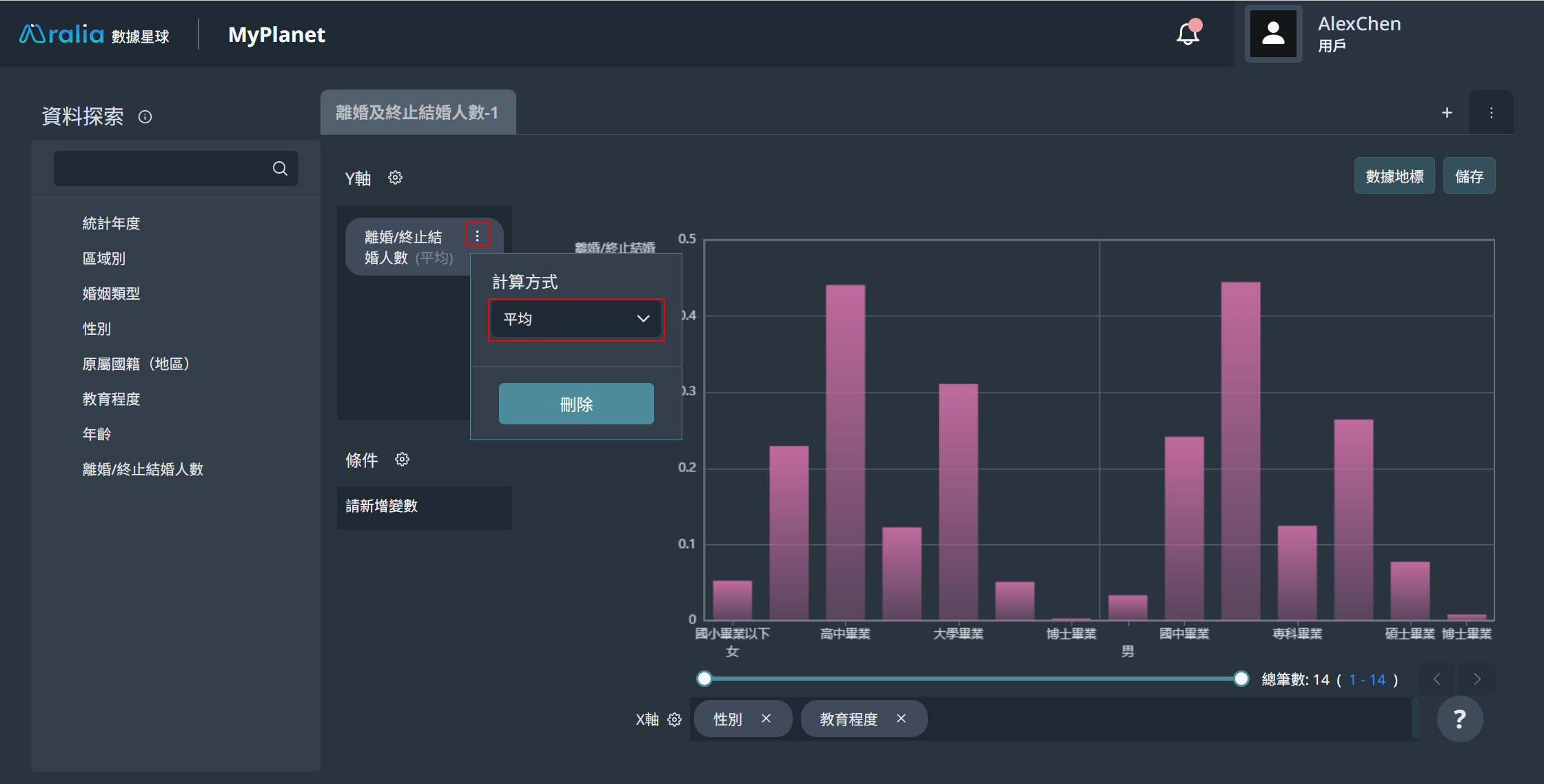Image resolution: width=1544 pixels, height=784 pixels.
Task: Add a new tab with plus icon
Action: tap(1447, 112)
